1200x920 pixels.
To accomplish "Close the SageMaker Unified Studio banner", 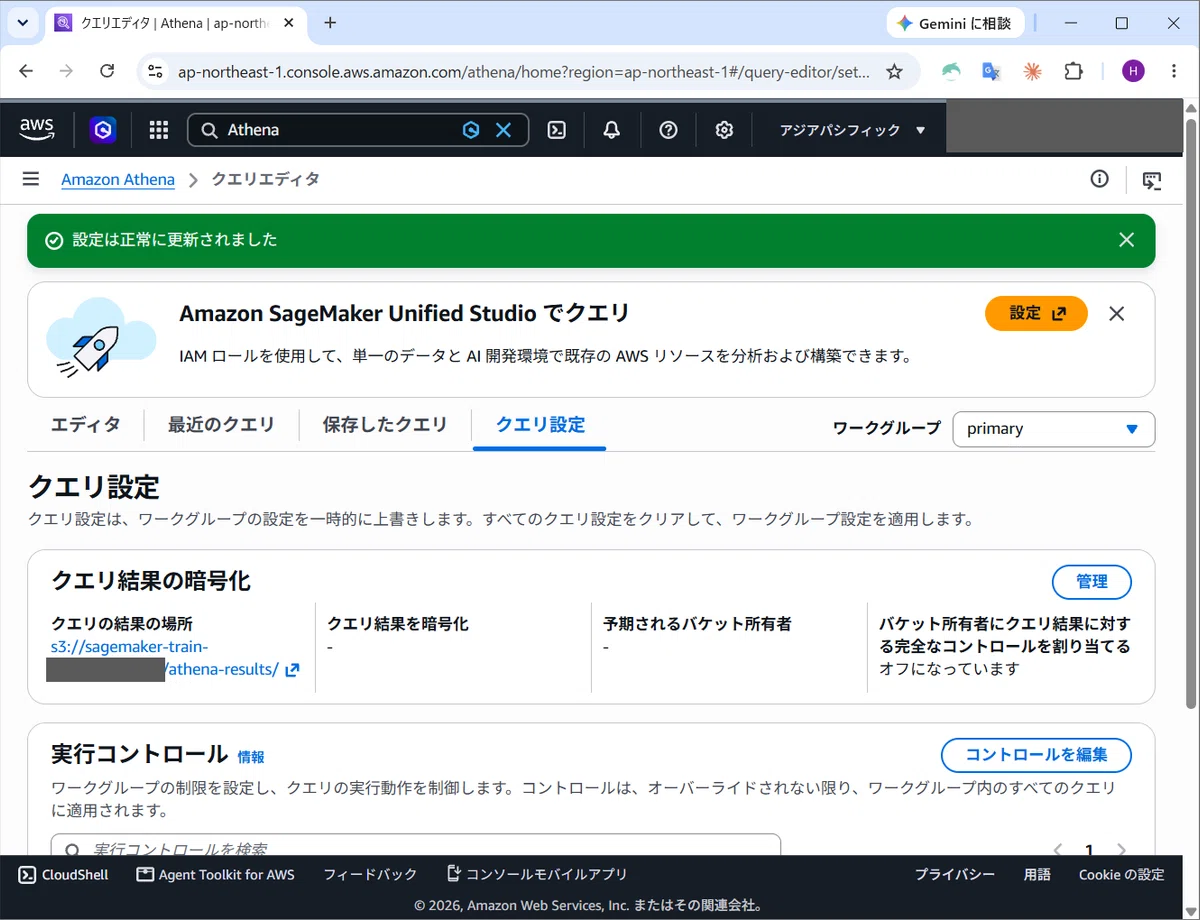I will coord(1117,314).
